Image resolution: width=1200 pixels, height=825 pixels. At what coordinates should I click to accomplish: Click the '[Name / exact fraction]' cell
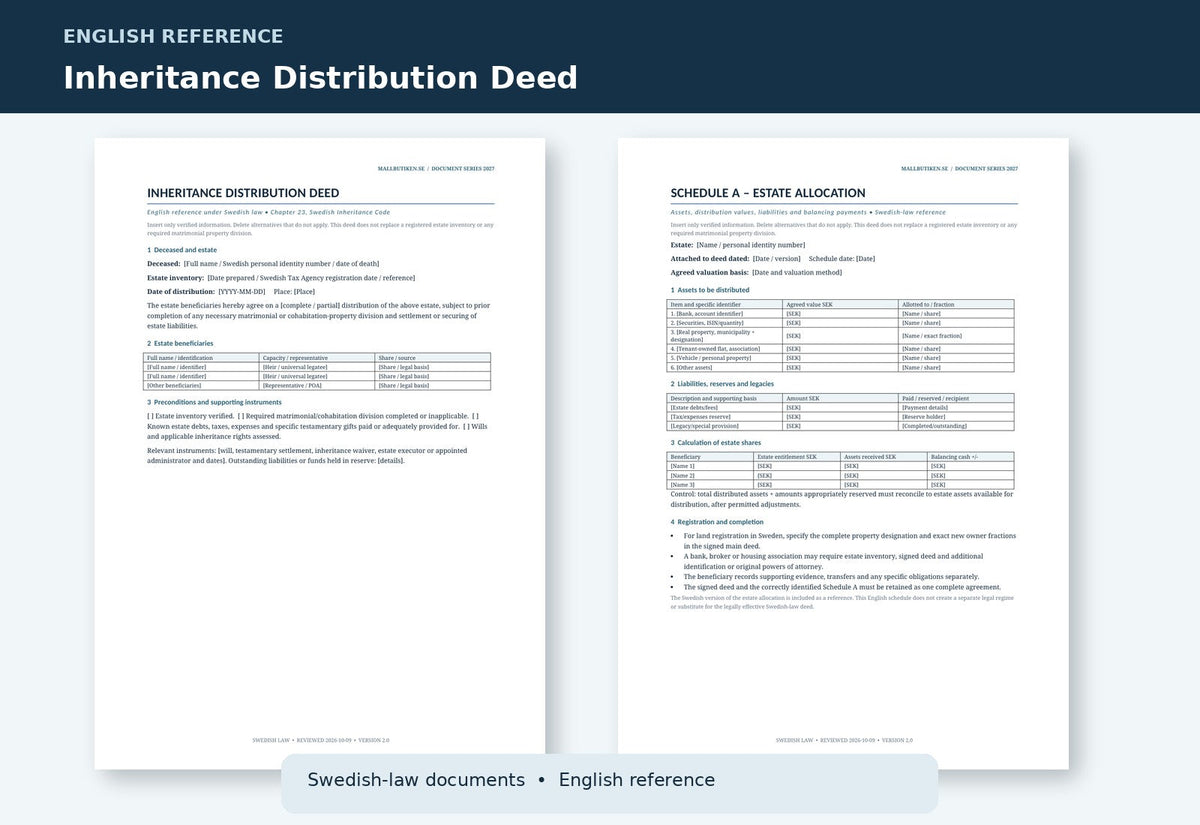point(956,336)
